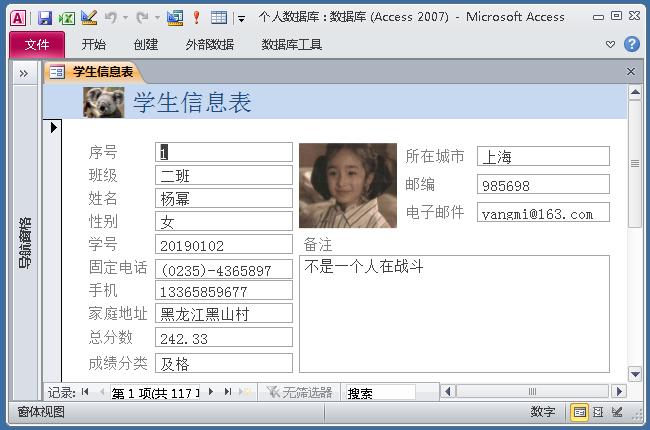Switch to the 数据库工具 ribbon tab

tap(291, 44)
